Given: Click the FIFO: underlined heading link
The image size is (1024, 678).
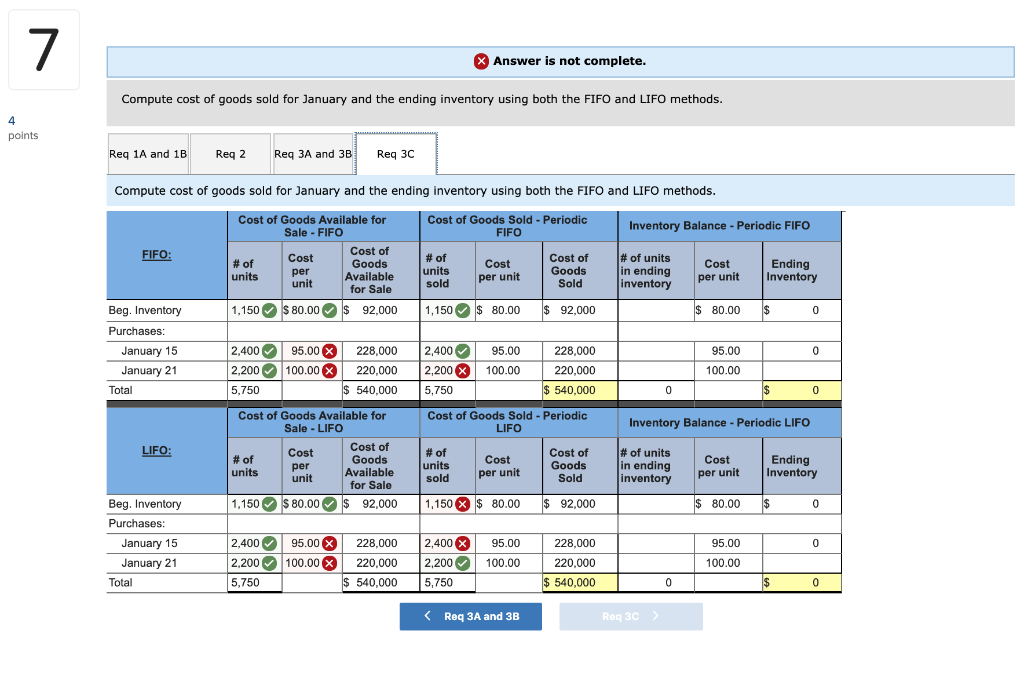Looking at the screenshot, I should click(x=156, y=254).
